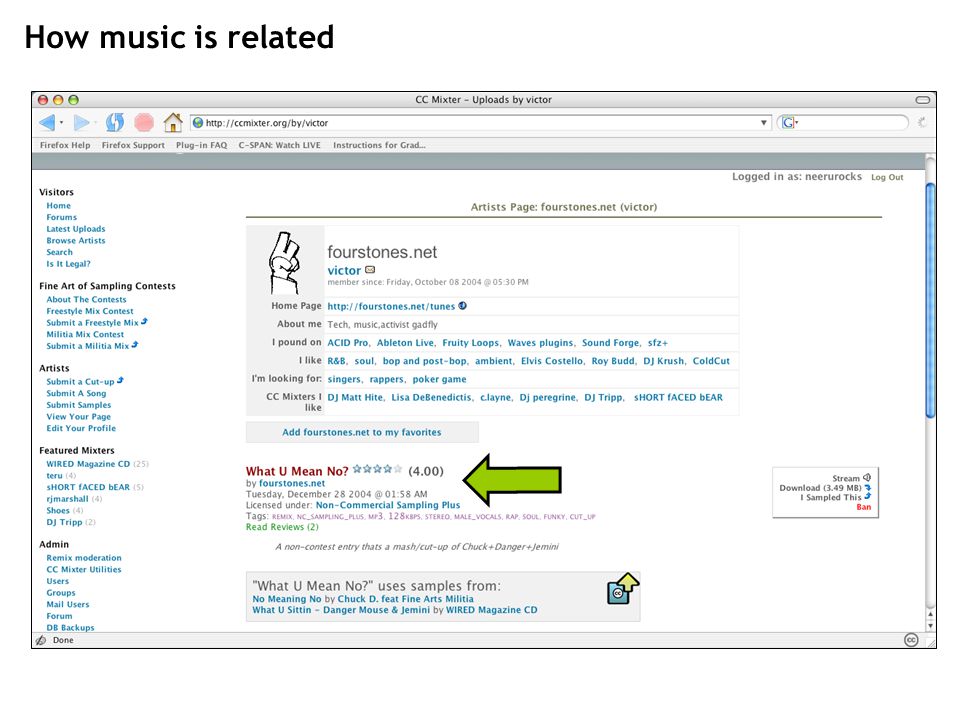The image size is (960, 720).
Task: Open Freestyle Mix Contest sidebar link
Action: coord(90,311)
